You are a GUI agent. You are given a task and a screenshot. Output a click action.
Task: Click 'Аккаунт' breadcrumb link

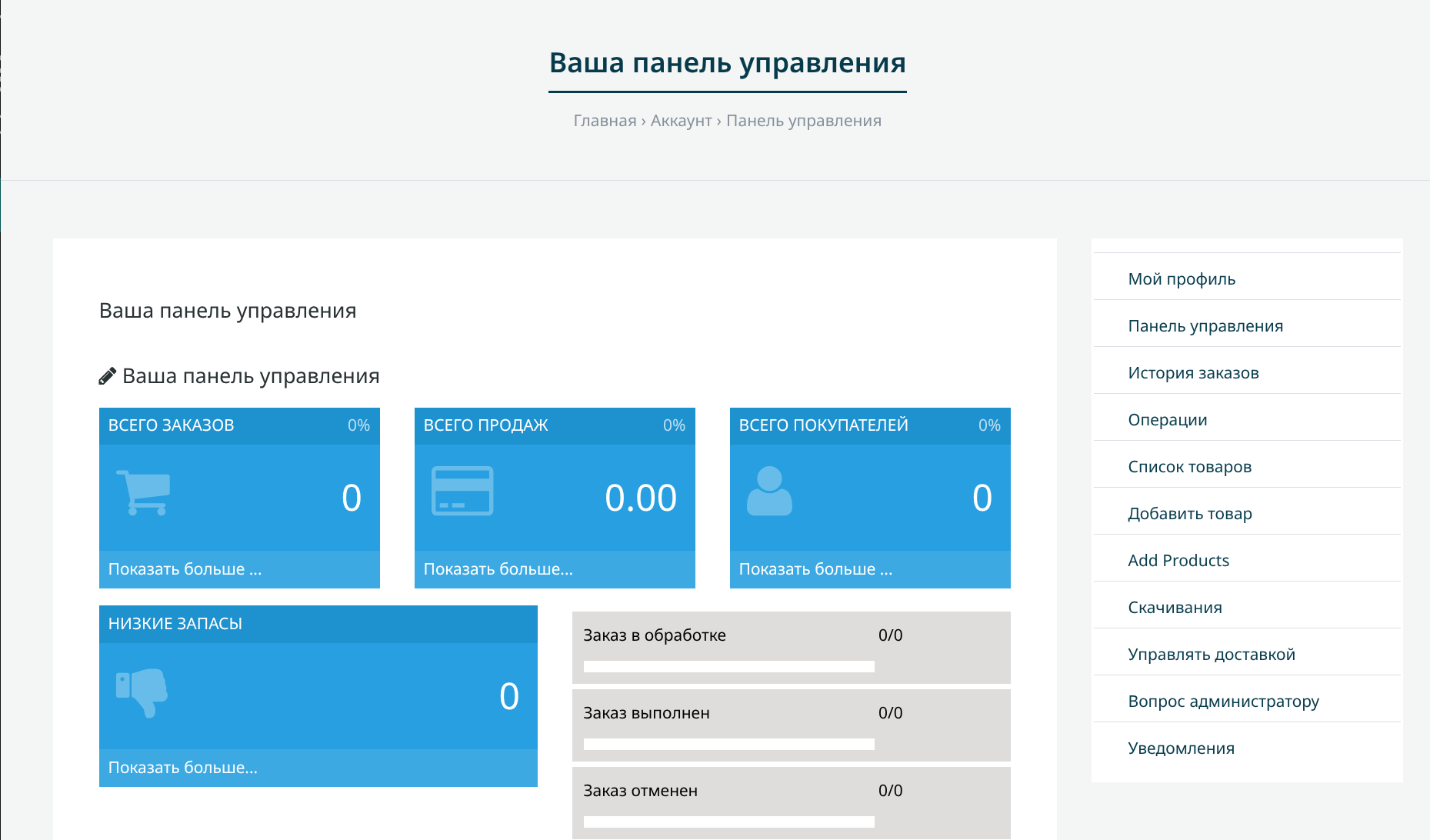681,121
